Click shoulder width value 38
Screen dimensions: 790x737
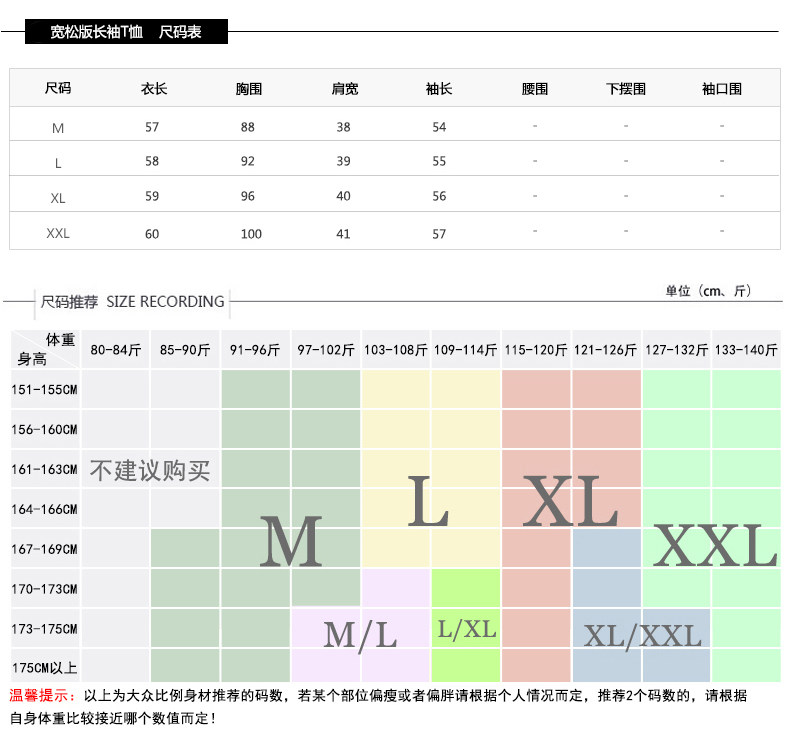344,127
